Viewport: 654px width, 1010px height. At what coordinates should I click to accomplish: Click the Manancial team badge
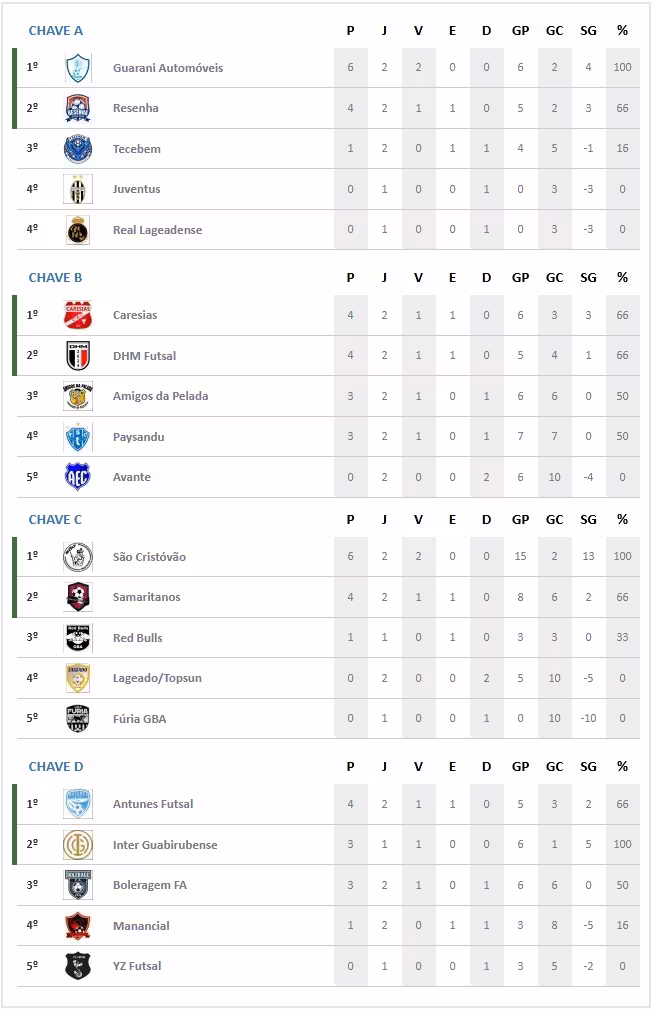(x=78, y=926)
